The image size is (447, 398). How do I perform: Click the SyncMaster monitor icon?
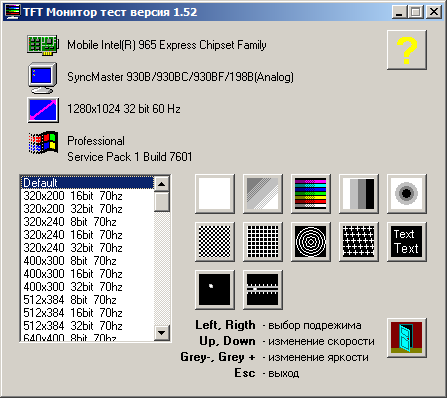point(42,78)
